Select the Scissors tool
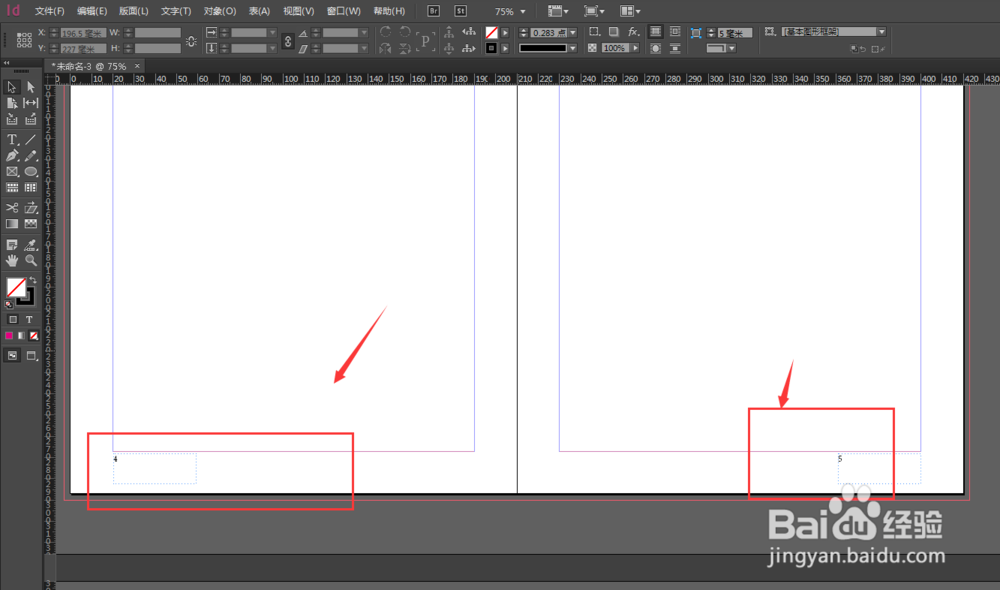1000x590 pixels. coord(11,208)
